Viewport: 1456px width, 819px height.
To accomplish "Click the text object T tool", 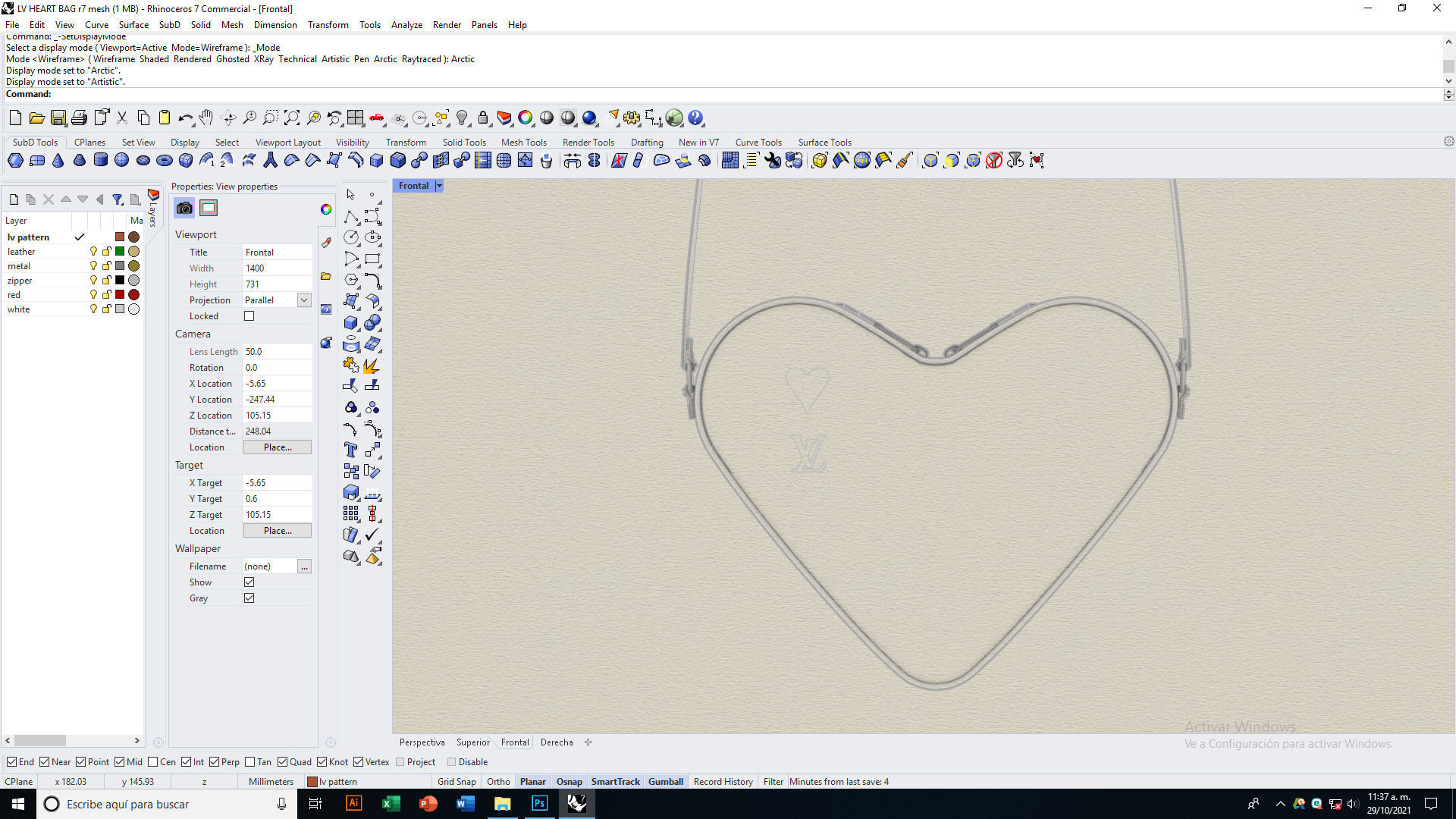I will [350, 450].
